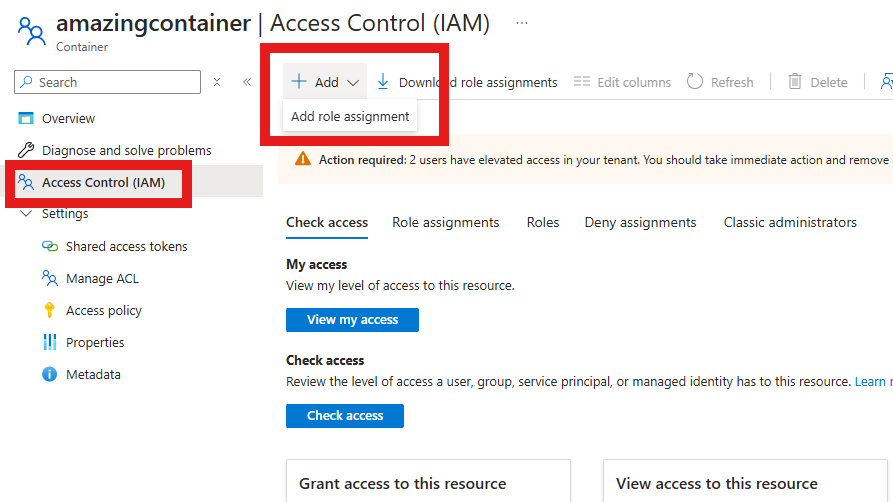Collapse the sidebar with double chevron
This screenshot has width=893, height=502.
pos(247,82)
